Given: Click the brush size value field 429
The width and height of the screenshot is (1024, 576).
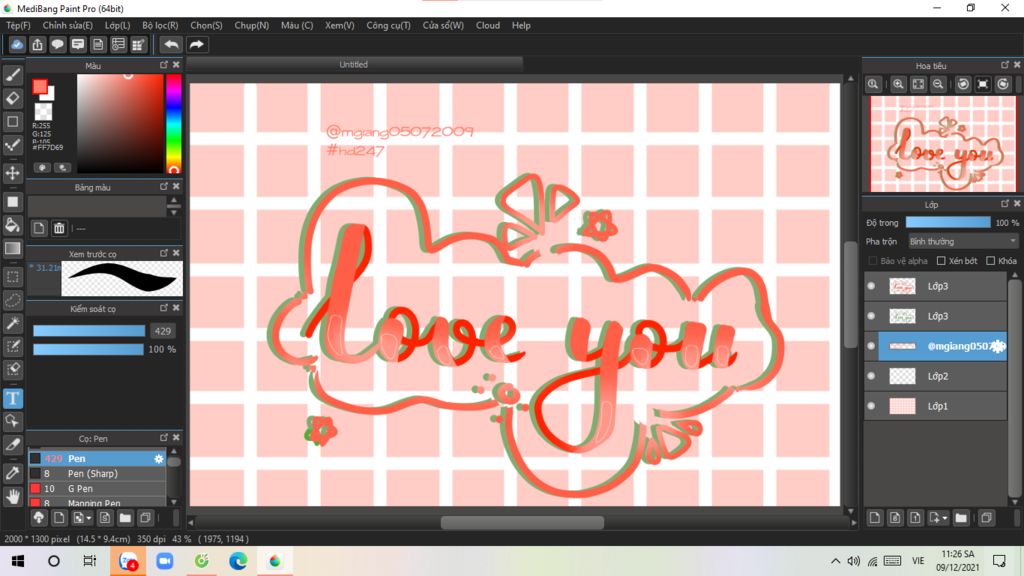Looking at the screenshot, I should 163,331.
